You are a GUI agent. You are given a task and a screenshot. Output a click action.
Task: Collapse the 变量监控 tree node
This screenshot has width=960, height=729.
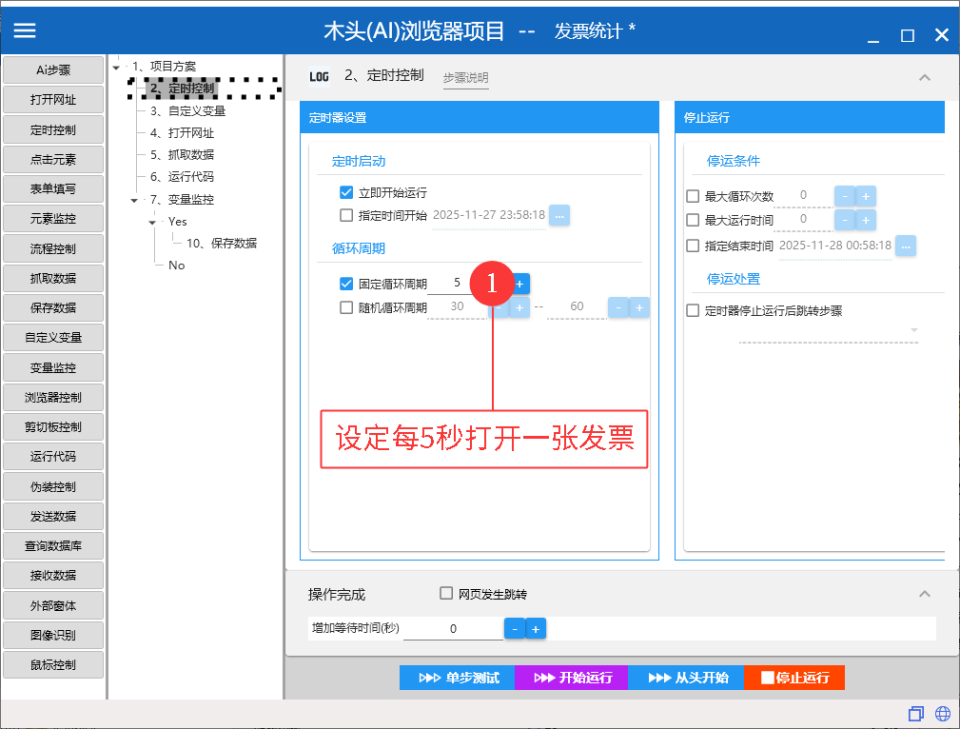click(135, 199)
